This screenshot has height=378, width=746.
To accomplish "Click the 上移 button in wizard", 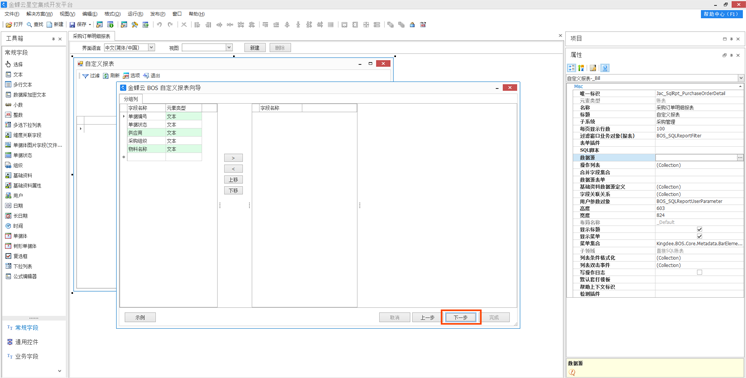I will pos(233,180).
